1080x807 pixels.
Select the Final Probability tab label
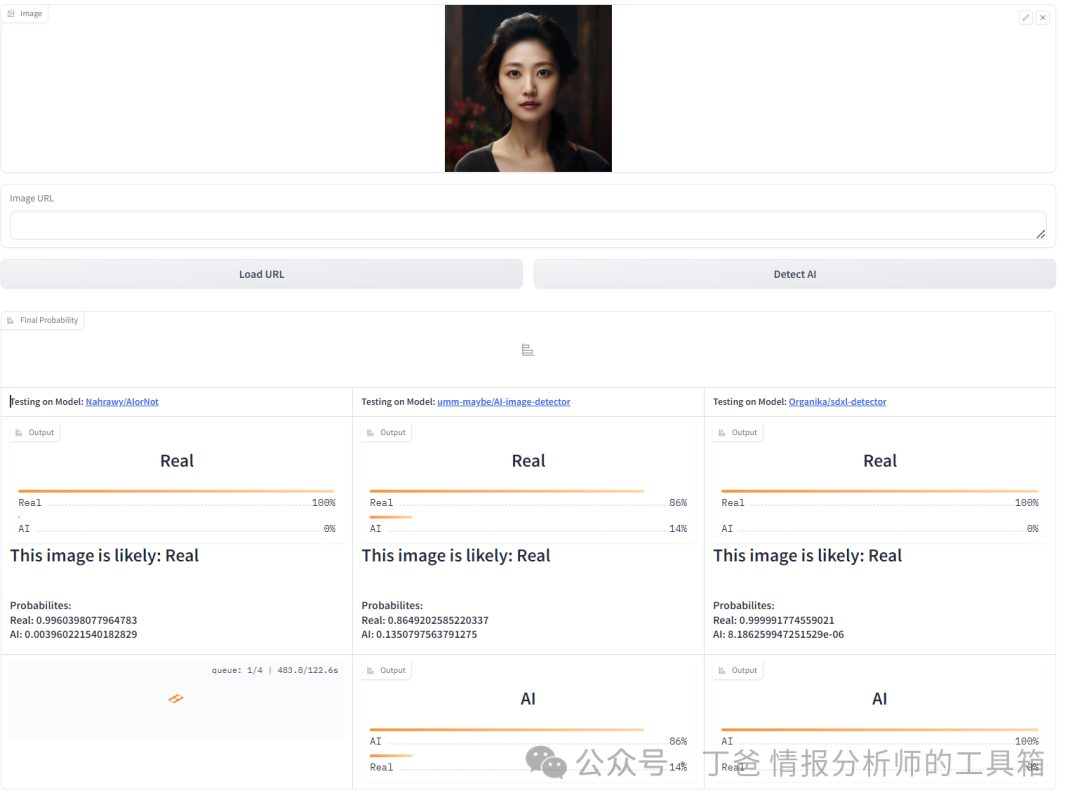tap(48, 319)
